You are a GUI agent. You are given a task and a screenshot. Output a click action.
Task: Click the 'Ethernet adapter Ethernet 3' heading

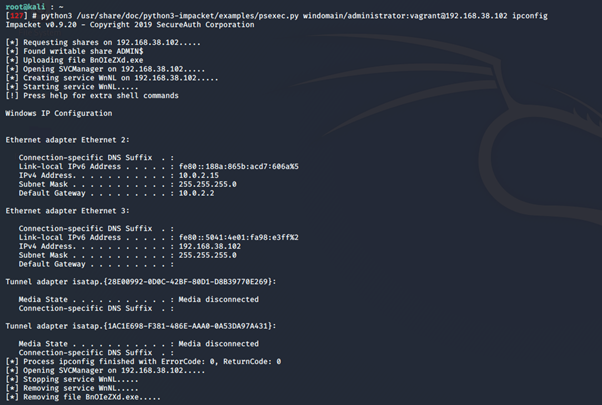(x=67, y=211)
